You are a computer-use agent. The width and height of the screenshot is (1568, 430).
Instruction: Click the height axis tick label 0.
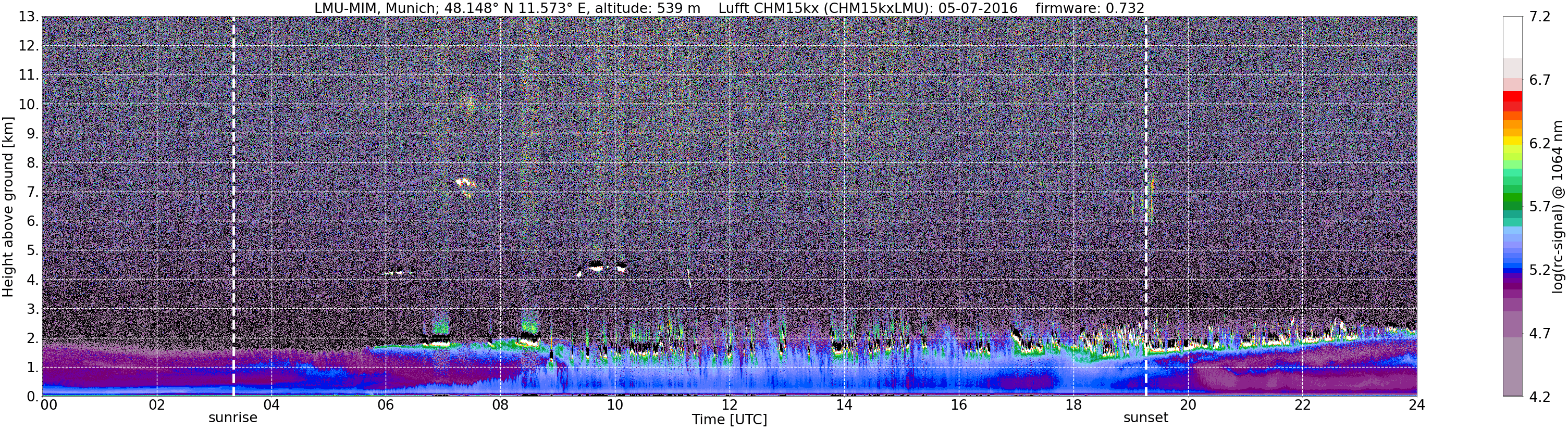[x=33, y=397]
